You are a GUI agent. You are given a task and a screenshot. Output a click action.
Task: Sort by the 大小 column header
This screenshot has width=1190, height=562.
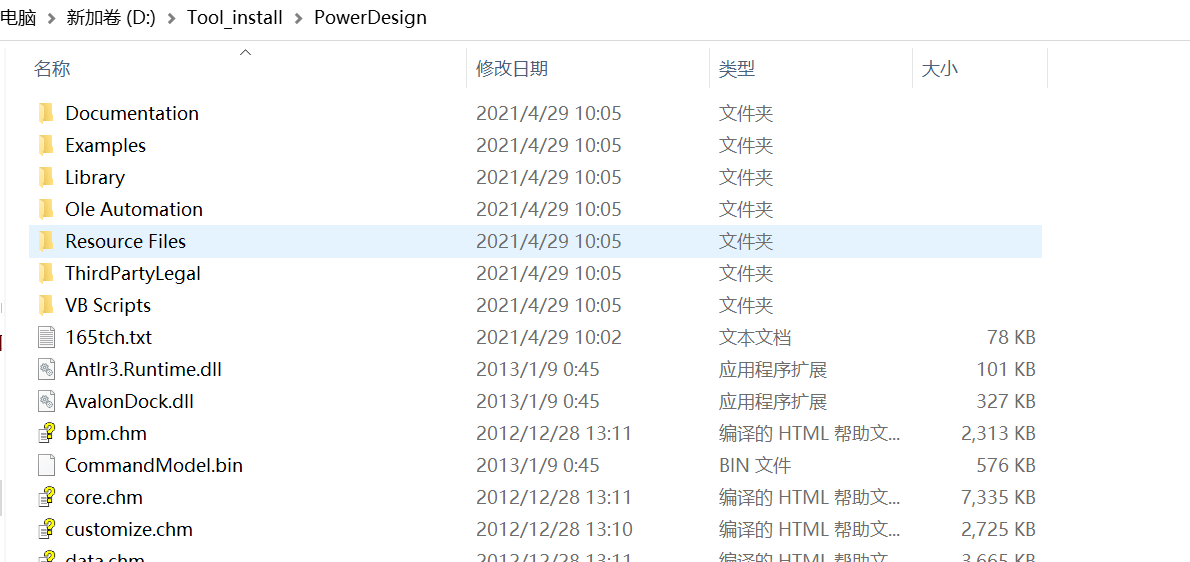coord(940,69)
